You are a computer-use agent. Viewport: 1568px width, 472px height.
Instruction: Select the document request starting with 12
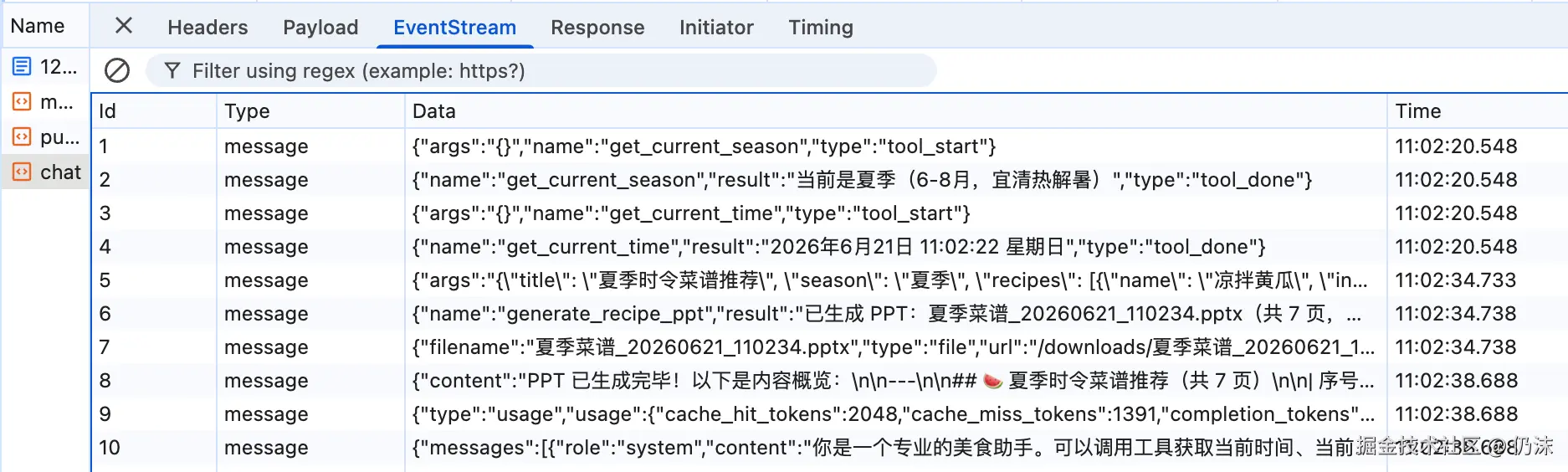click(46, 66)
